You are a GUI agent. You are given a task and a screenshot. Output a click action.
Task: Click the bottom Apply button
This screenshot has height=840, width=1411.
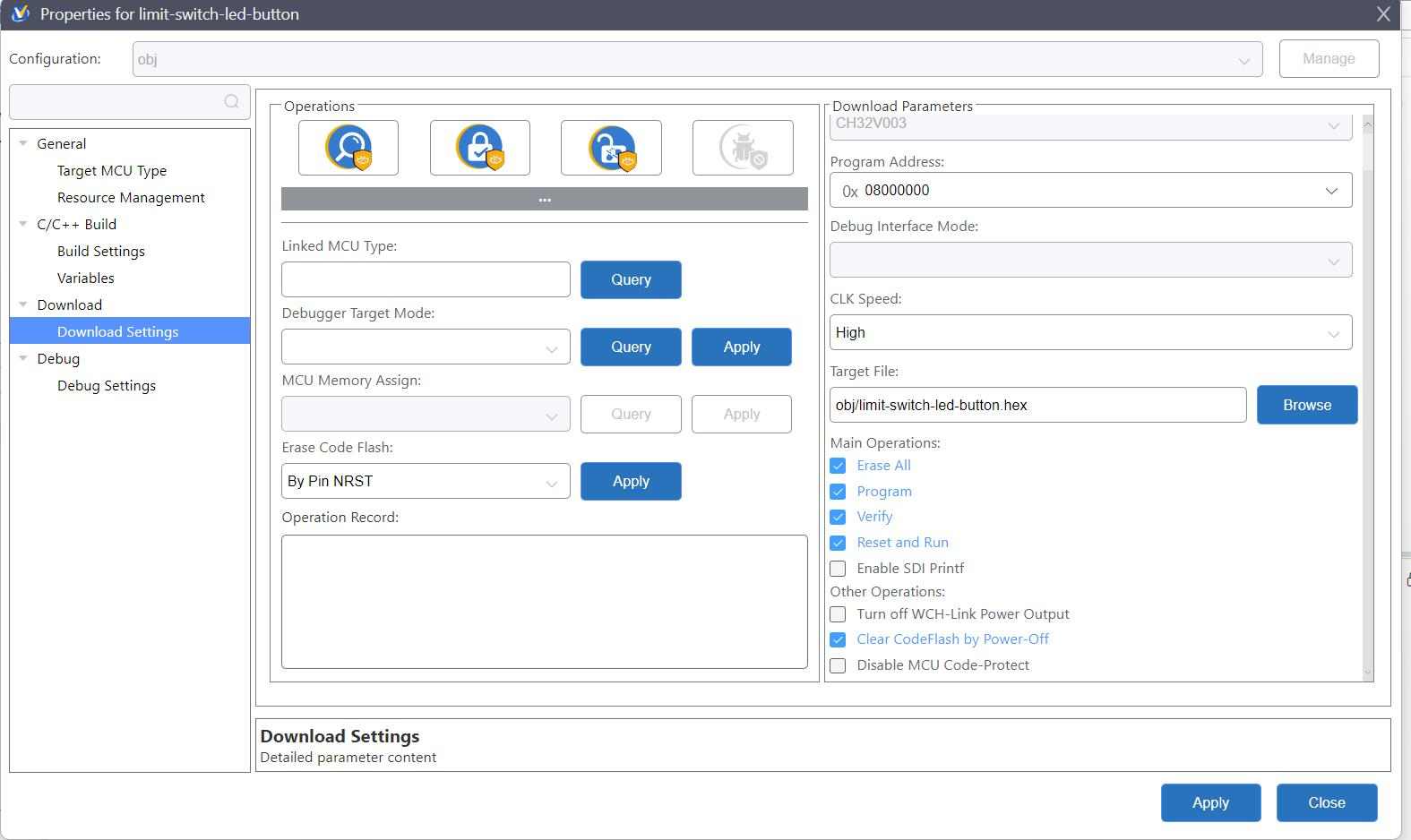click(1211, 802)
